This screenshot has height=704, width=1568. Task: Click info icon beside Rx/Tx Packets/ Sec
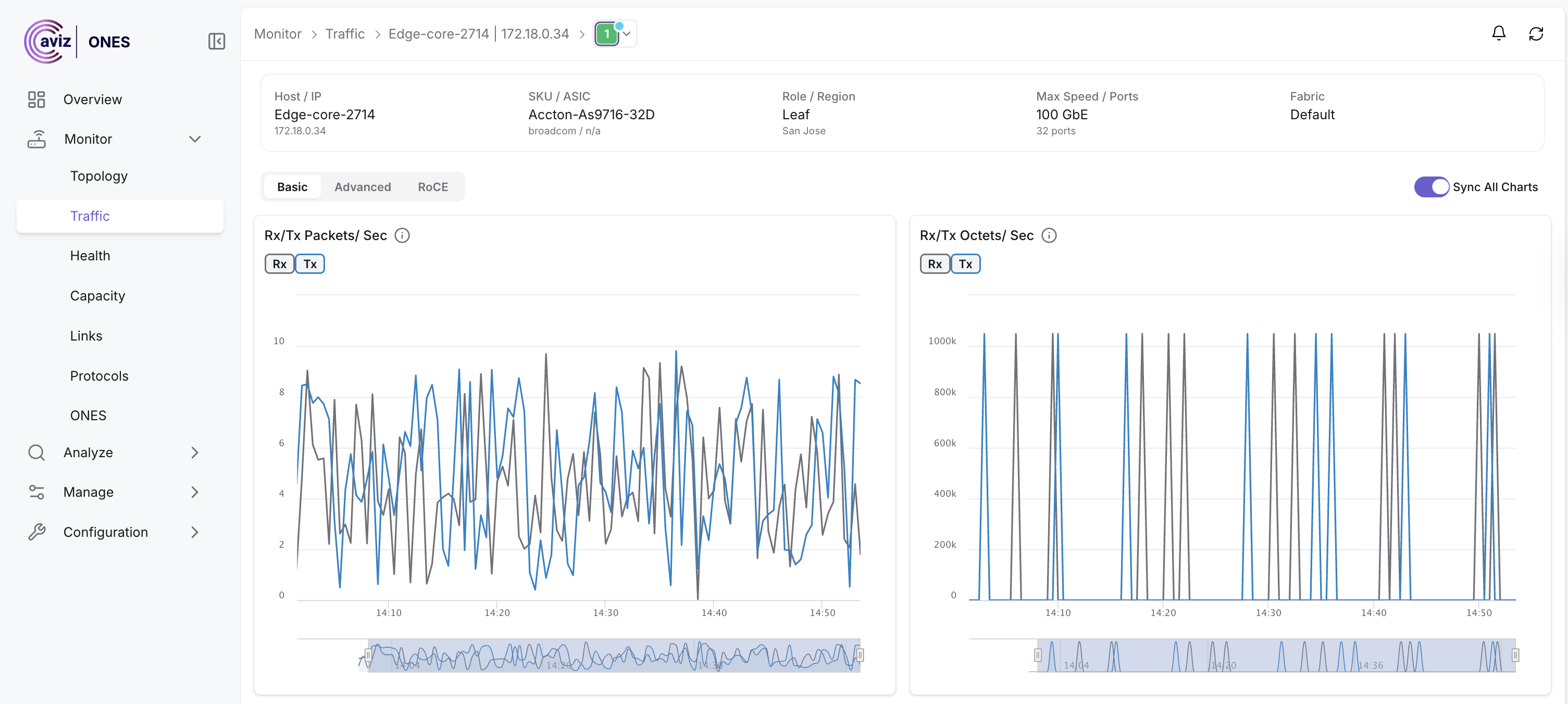coord(402,235)
